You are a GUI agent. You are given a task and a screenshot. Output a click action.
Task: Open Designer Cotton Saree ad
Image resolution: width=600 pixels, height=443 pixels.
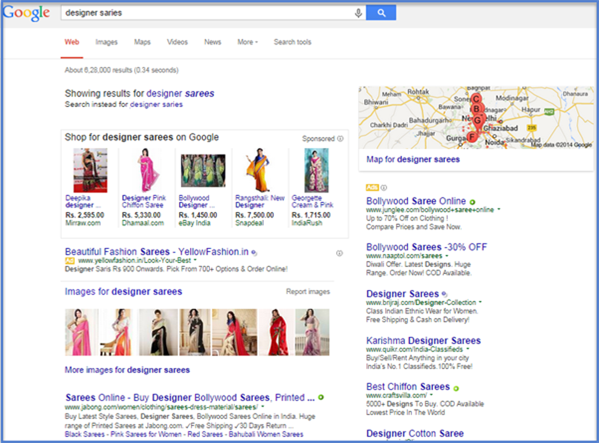tap(415, 433)
